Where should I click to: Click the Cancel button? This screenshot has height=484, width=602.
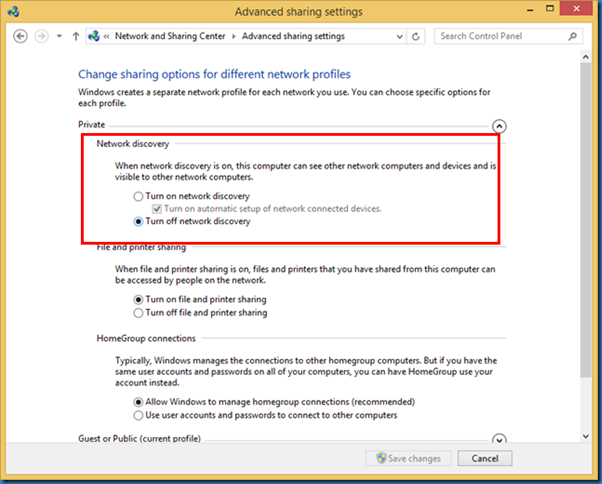[485, 458]
